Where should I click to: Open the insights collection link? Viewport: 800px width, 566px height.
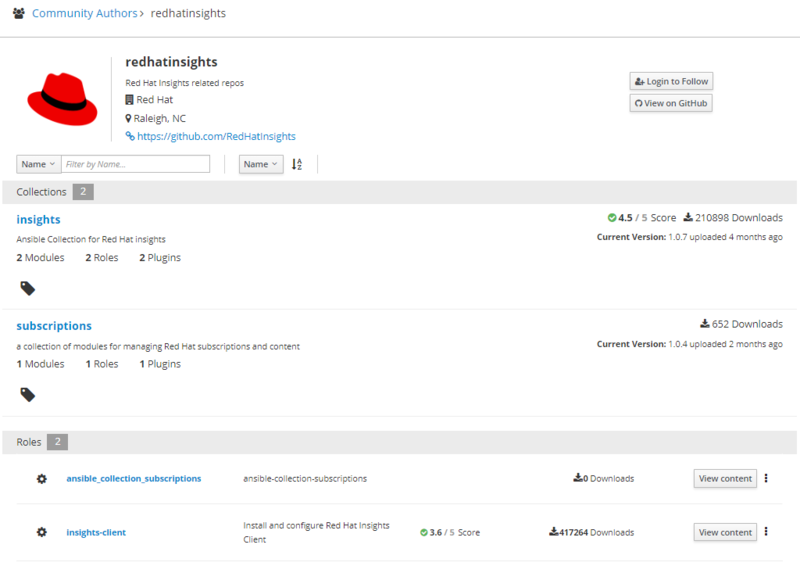point(38,219)
